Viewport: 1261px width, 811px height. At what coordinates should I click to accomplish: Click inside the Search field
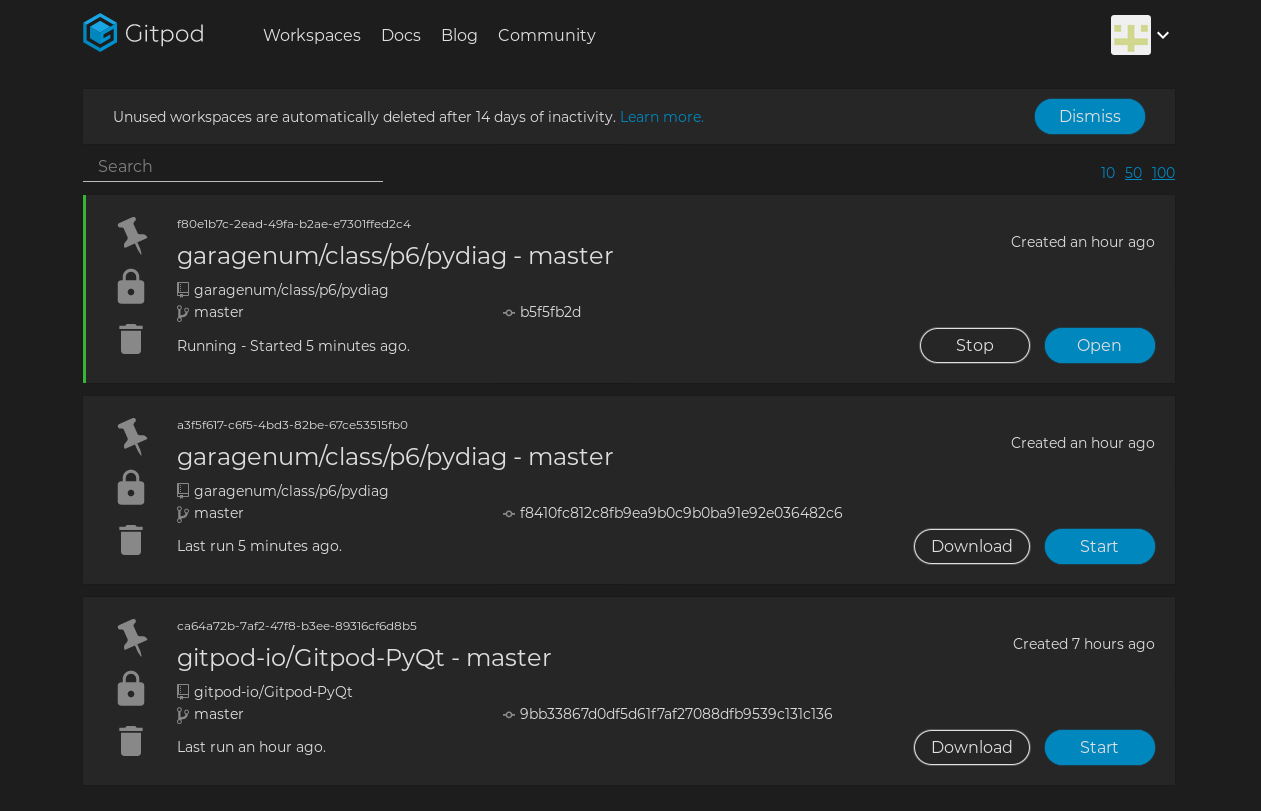[x=232, y=166]
